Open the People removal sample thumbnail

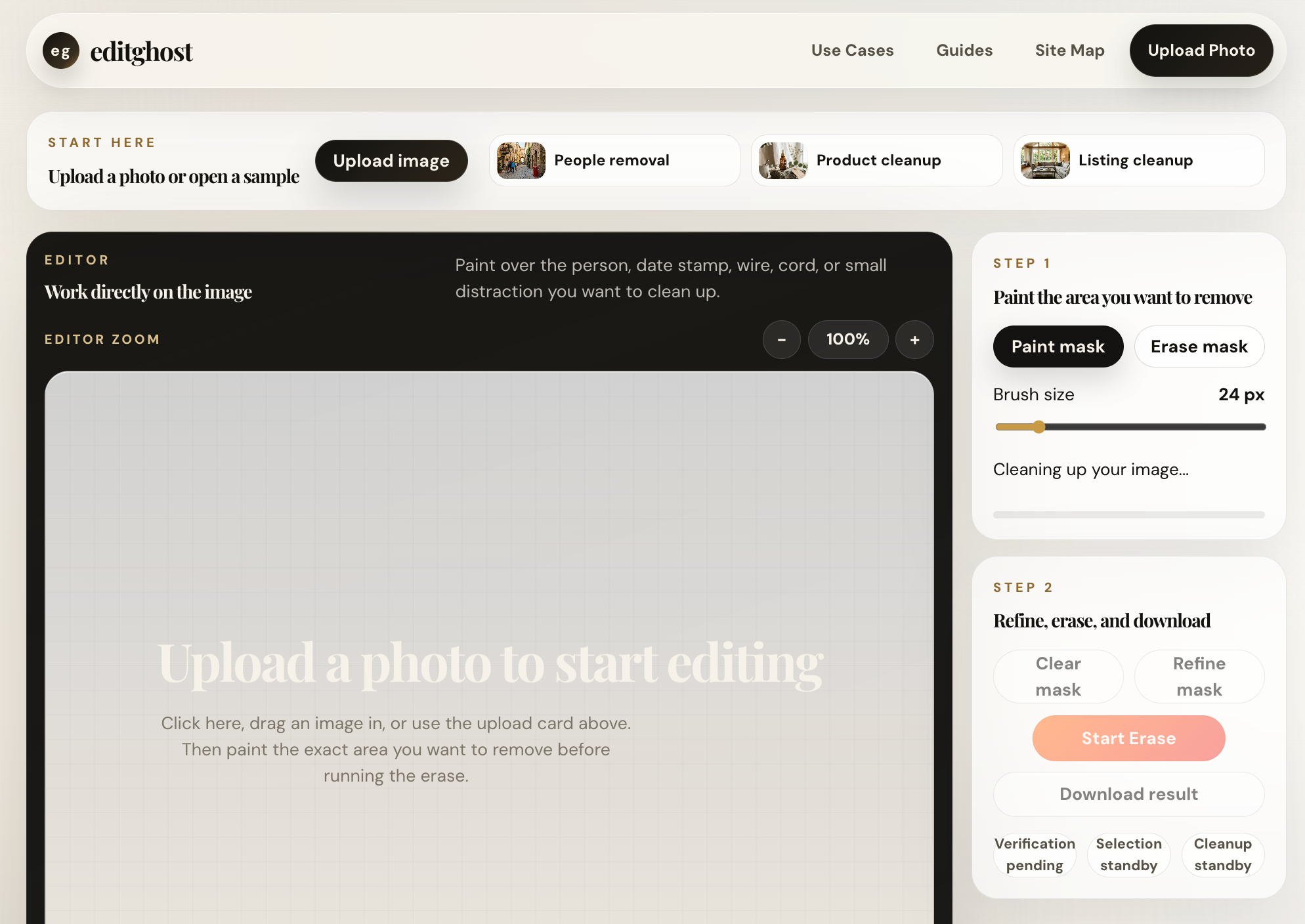521,161
